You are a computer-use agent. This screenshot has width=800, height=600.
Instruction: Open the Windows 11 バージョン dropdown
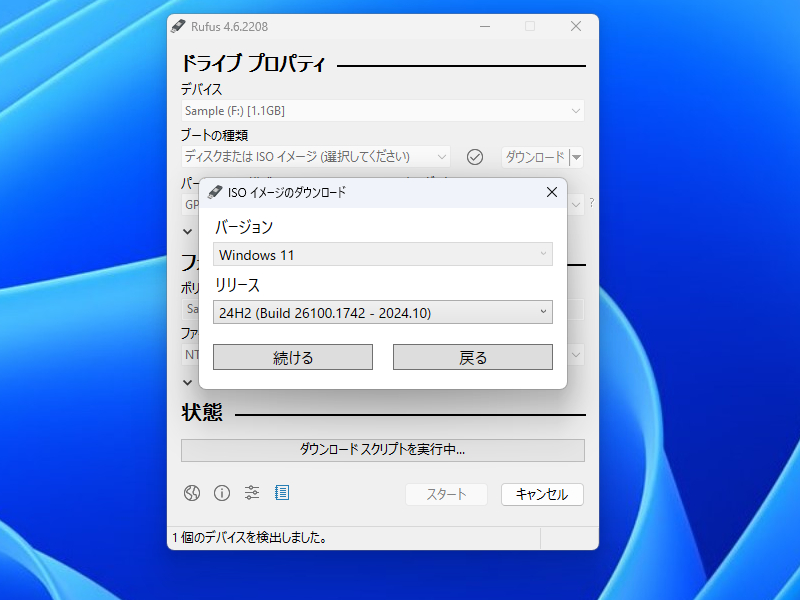382,254
